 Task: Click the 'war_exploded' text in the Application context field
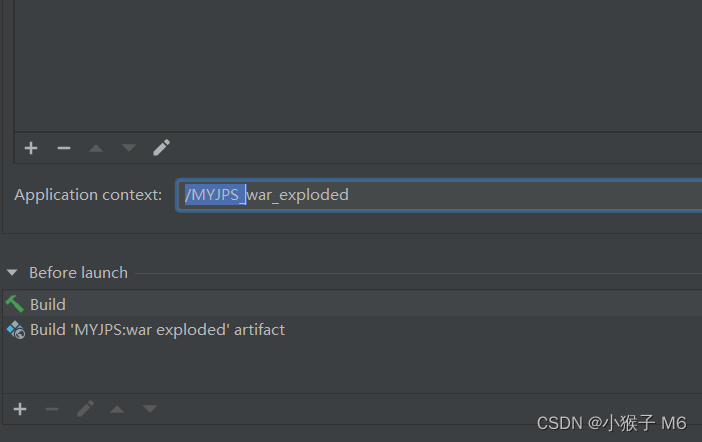(300, 195)
